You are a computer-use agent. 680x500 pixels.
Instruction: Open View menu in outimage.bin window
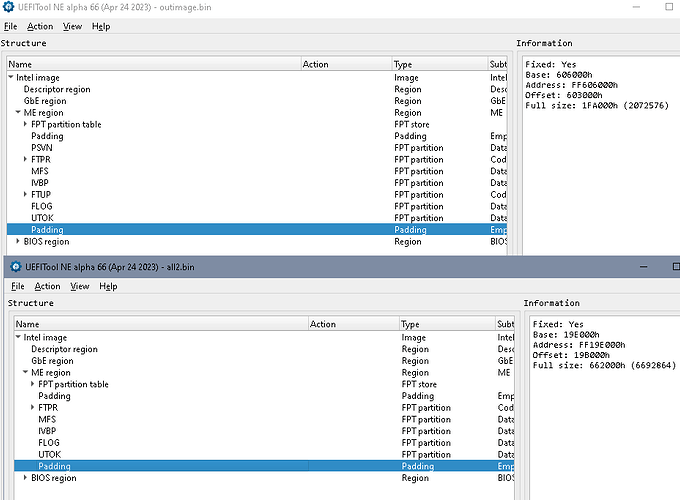click(x=72, y=26)
